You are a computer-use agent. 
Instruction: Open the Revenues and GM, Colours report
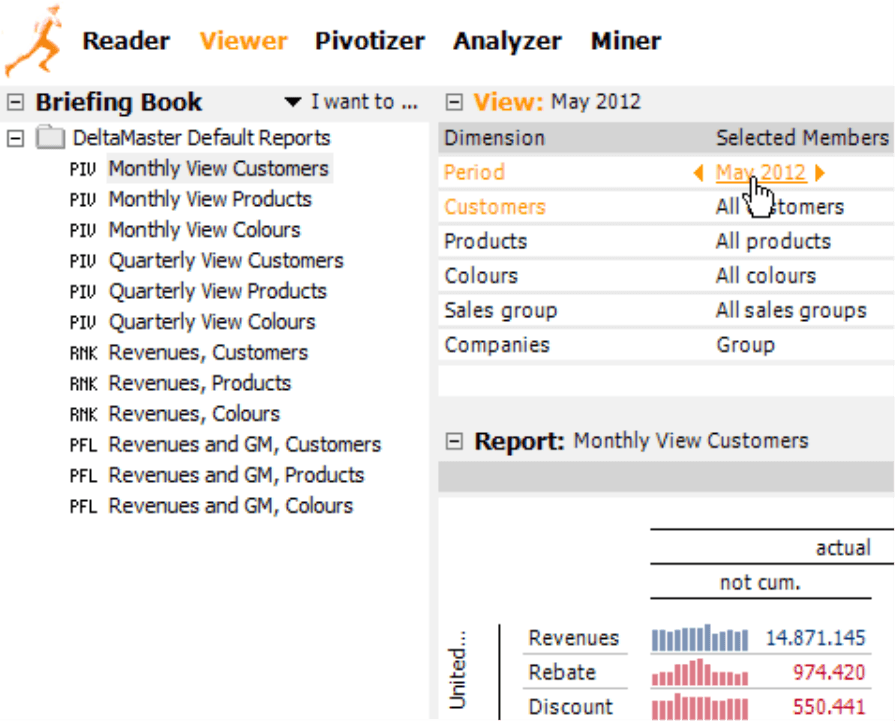pyautogui.click(x=231, y=506)
